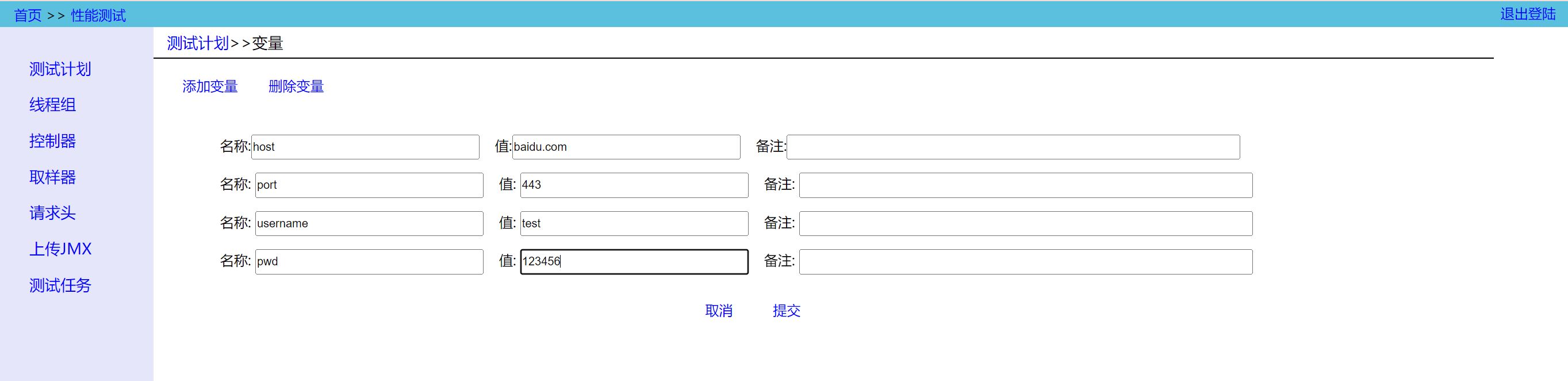The height and width of the screenshot is (381, 1568).
Task: Click the 测试计划 link in page heading
Action: [198, 43]
